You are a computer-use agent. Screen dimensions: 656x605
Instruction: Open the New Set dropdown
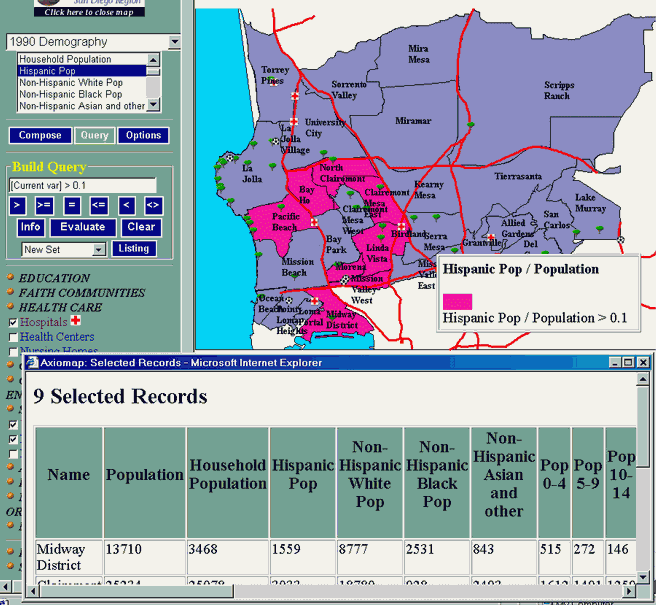tap(99, 250)
